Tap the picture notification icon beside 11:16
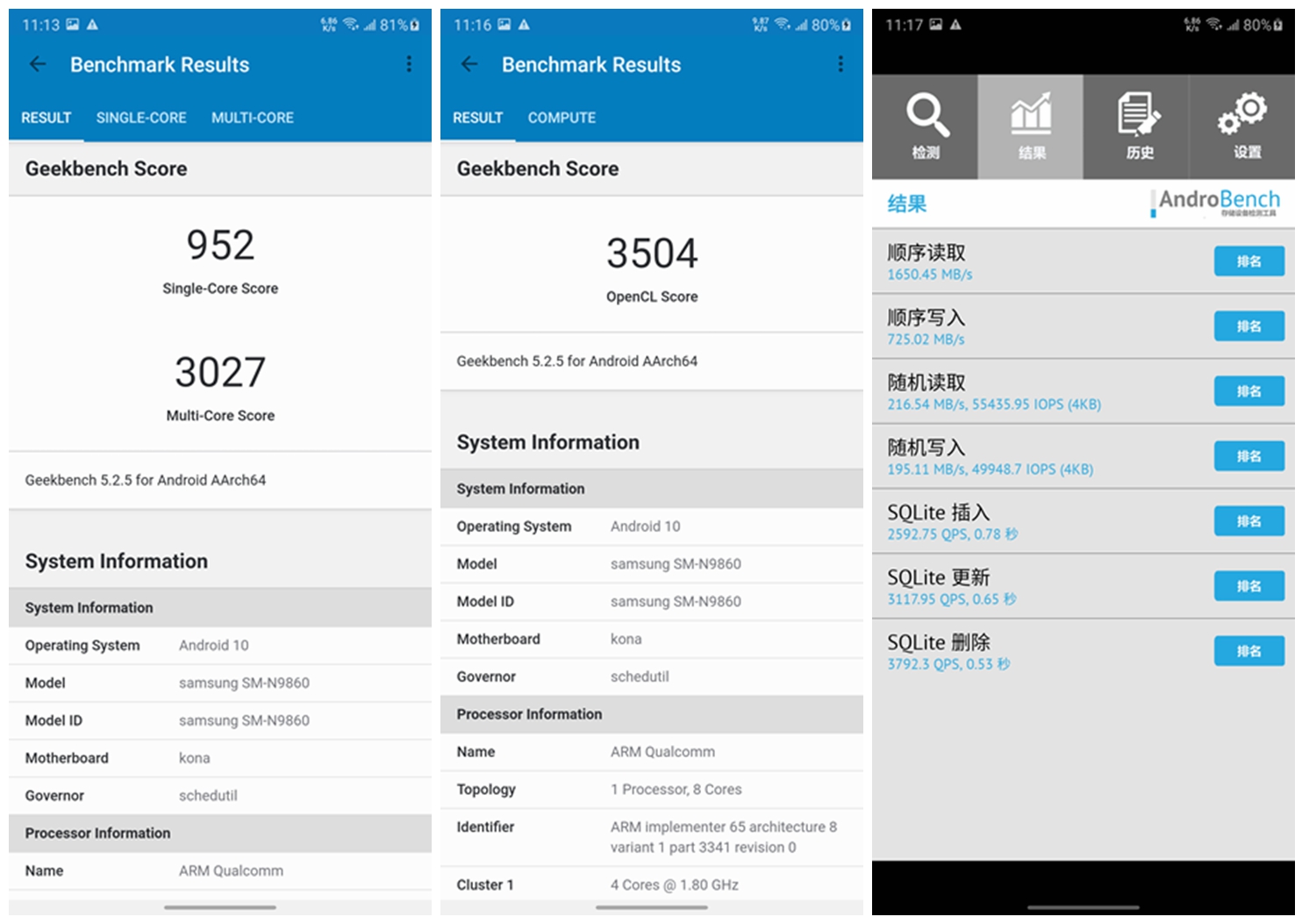The image size is (1302, 924). point(504,25)
